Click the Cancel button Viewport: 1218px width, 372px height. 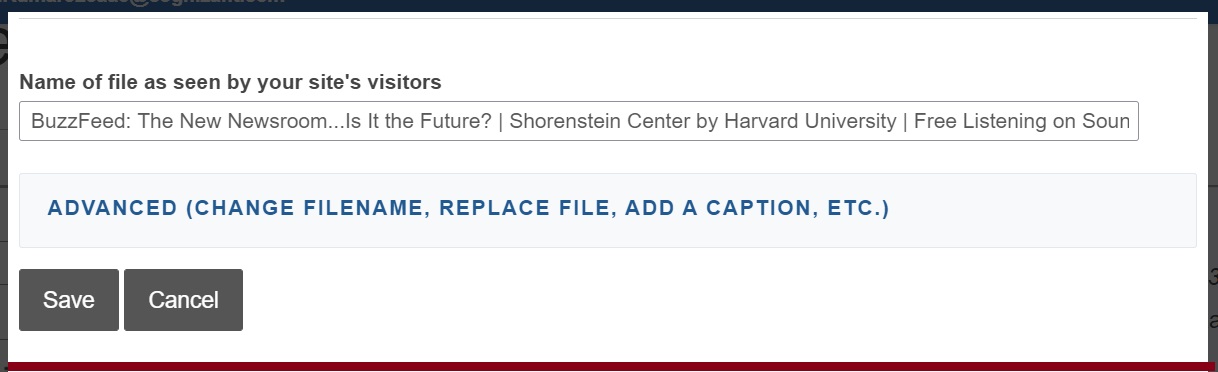pyautogui.click(x=183, y=300)
